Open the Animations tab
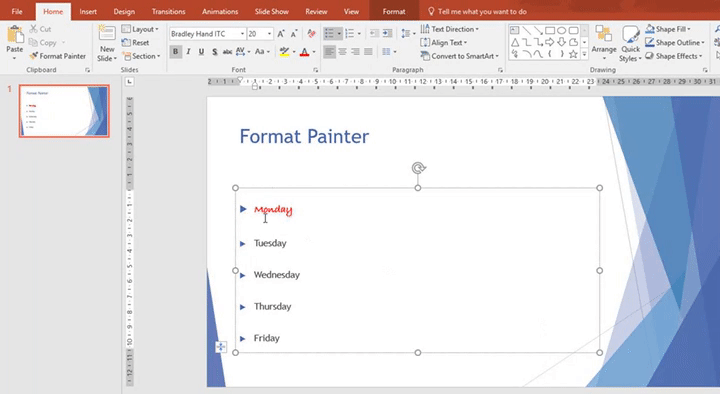The height and width of the screenshot is (394, 720). 220,11
